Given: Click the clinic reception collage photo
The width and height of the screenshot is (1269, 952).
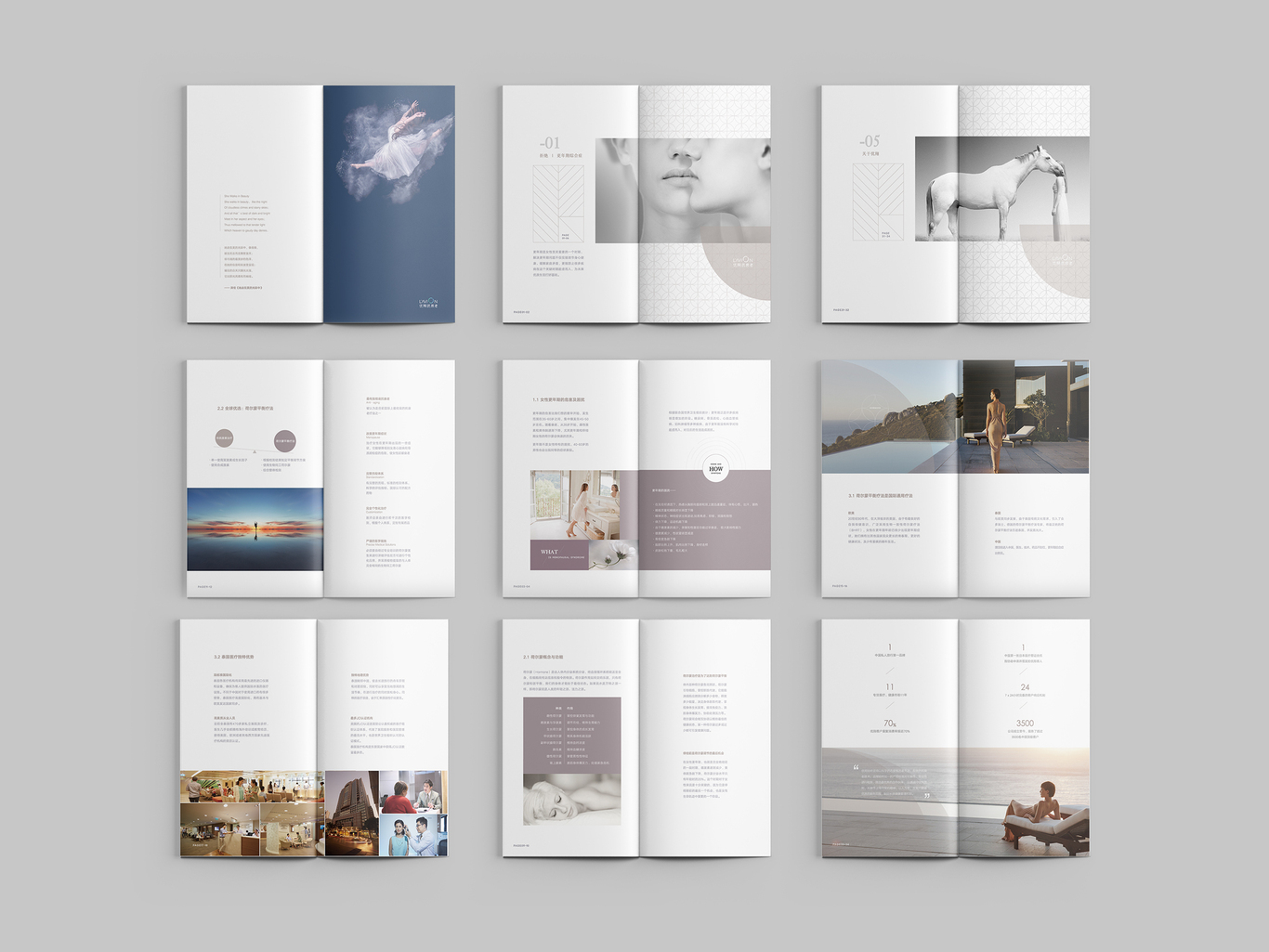Looking at the screenshot, I should tap(252, 814).
